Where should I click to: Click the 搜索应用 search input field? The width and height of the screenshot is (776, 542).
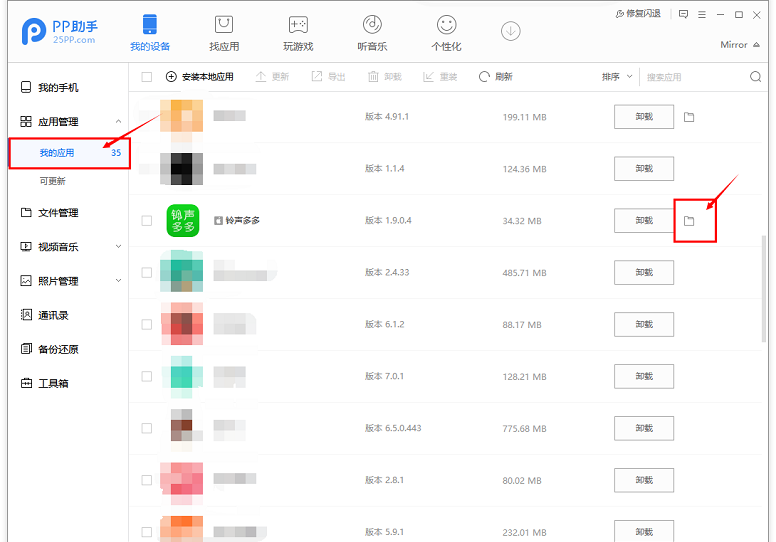tap(692, 77)
